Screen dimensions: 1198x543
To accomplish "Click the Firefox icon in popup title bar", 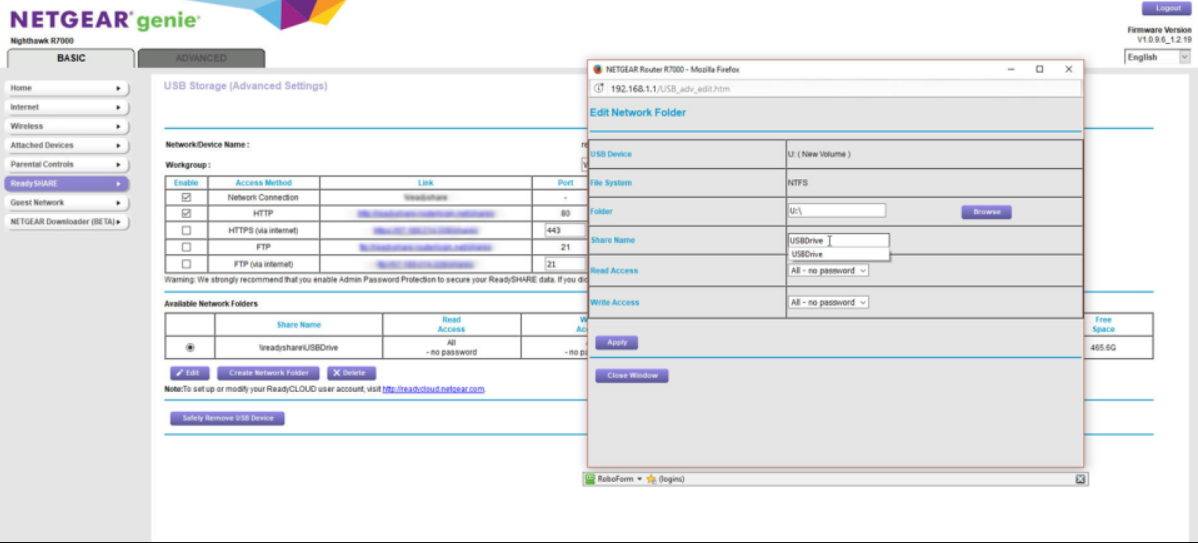I will click(x=598, y=69).
